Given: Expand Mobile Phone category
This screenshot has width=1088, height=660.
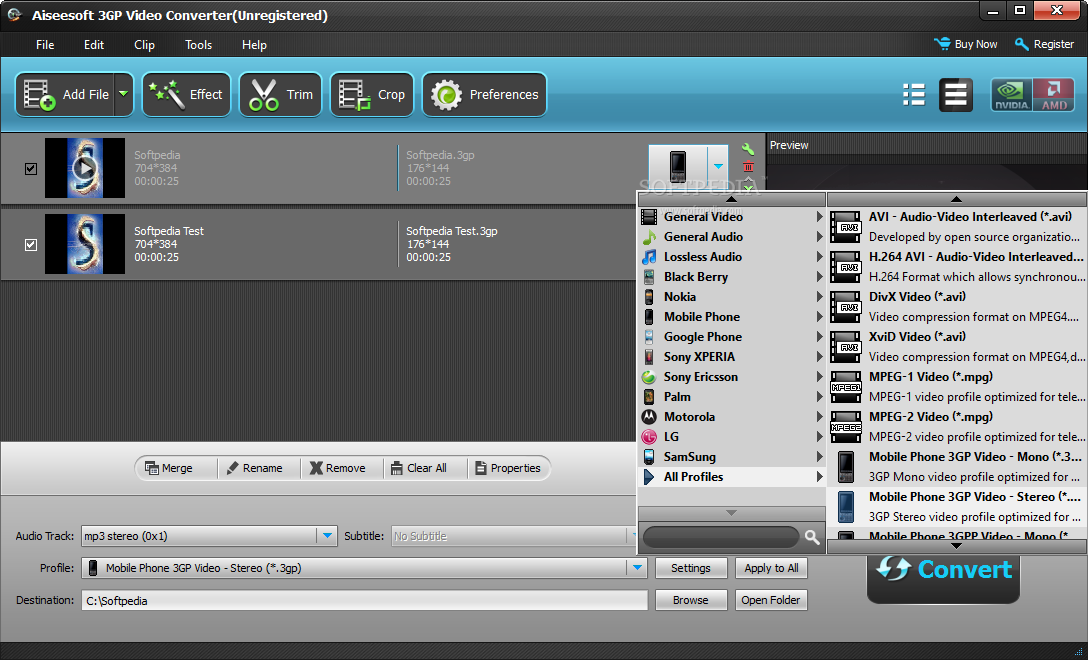Looking at the screenshot, I should [x=731, y=316].
